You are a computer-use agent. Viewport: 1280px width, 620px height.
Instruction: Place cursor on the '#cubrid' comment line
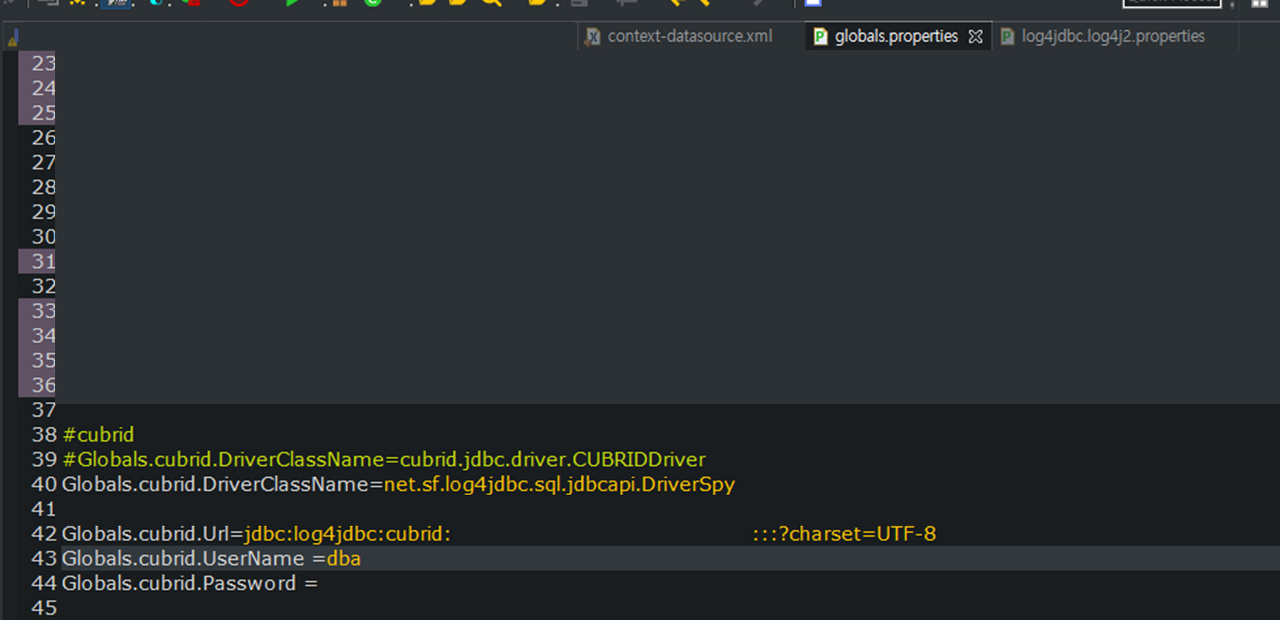98,435
